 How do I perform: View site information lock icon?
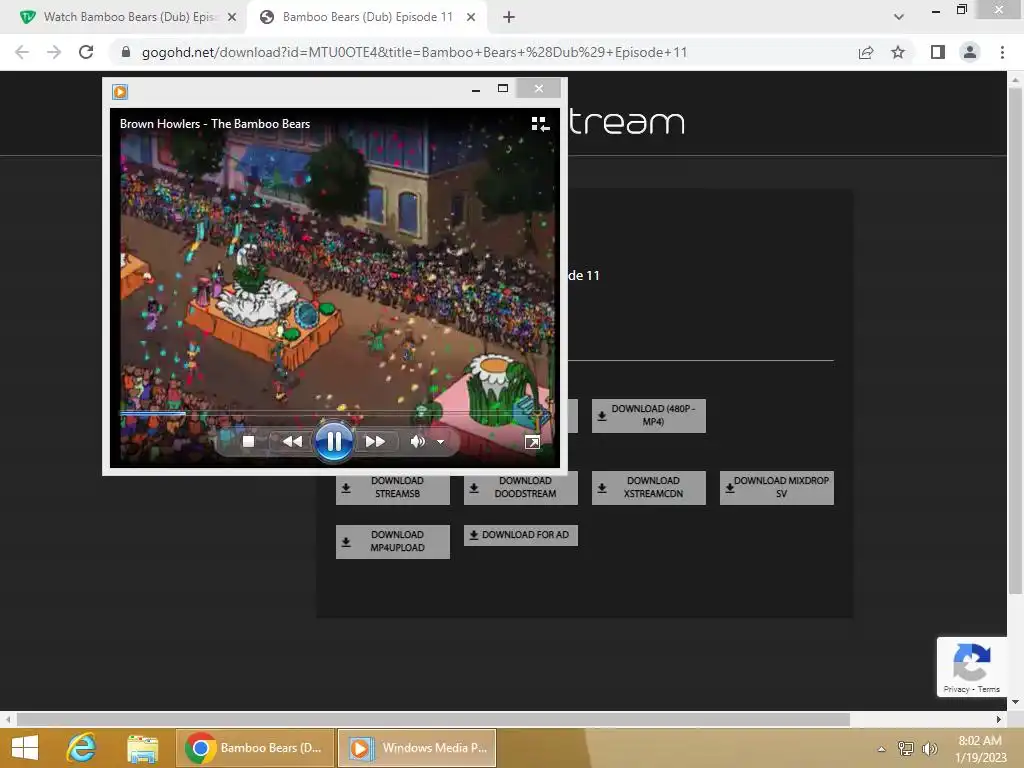pos(125,52)
